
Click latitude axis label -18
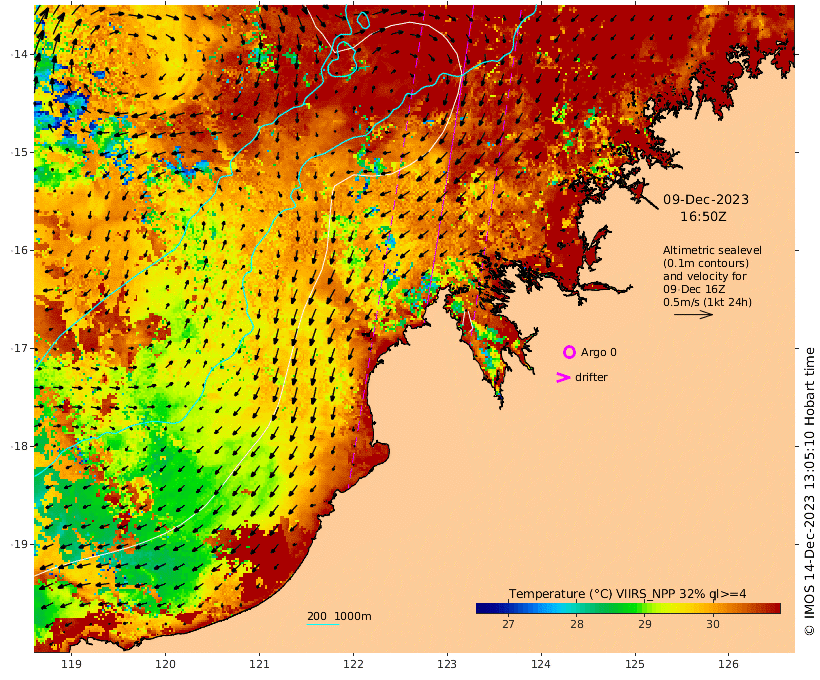click(x=19, y=446)
